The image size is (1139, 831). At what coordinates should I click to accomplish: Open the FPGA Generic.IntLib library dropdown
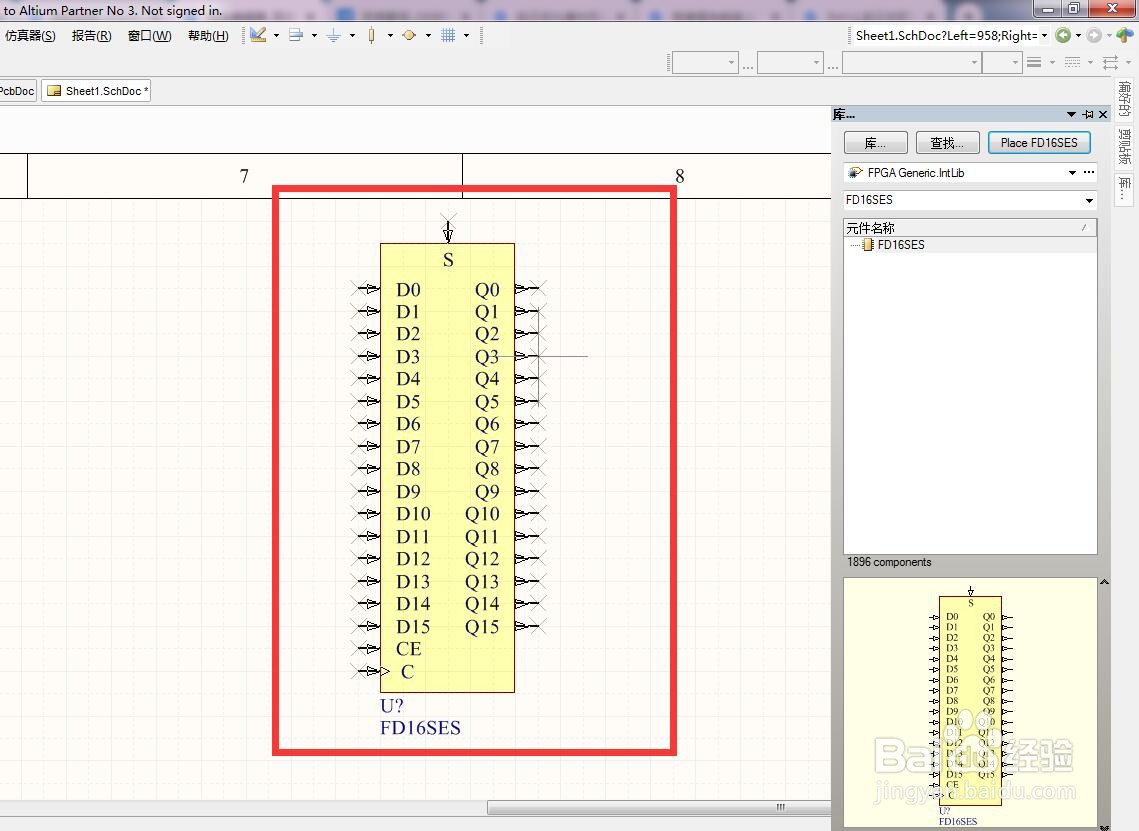(x=1072, y=173)
